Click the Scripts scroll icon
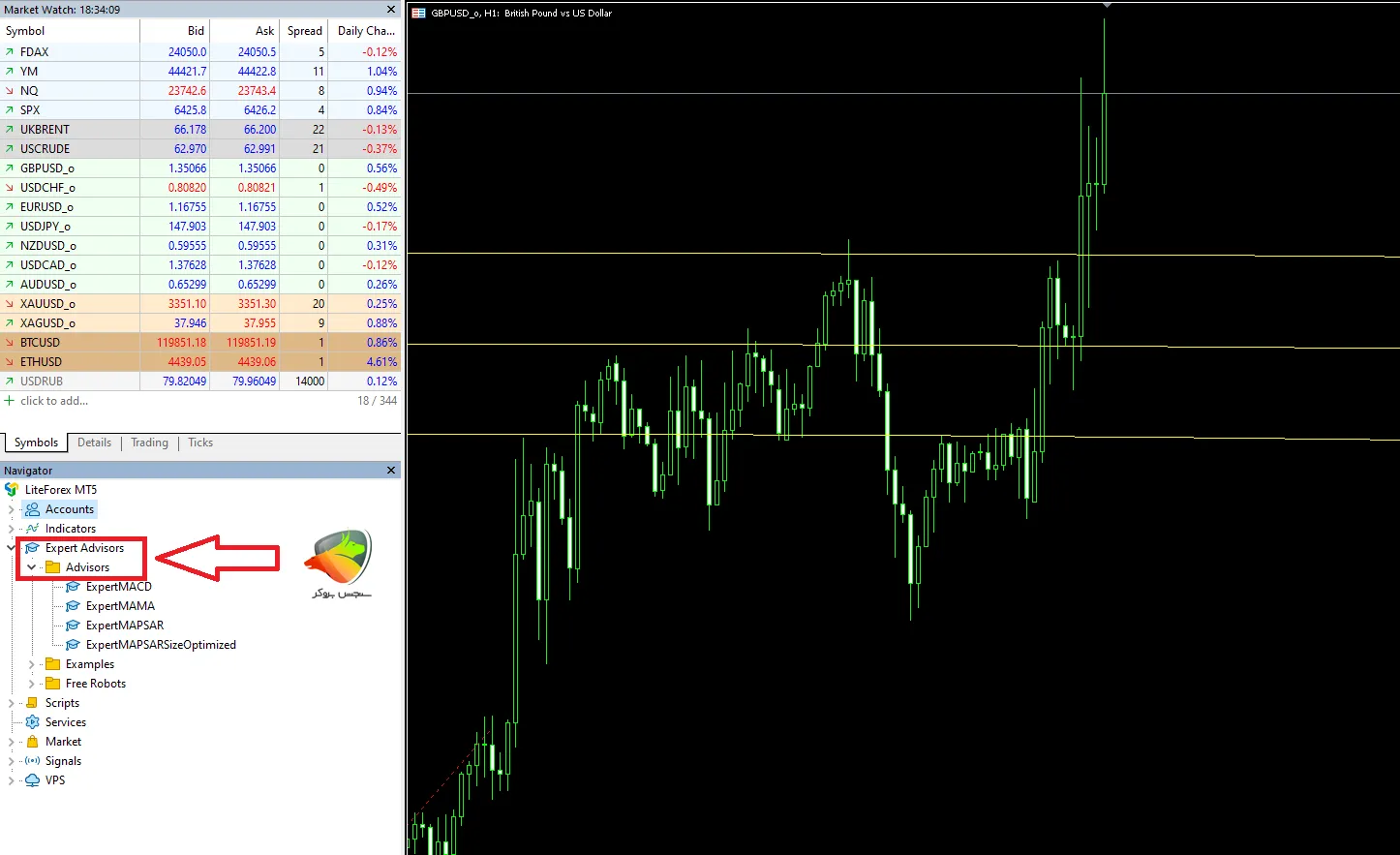 32,703
